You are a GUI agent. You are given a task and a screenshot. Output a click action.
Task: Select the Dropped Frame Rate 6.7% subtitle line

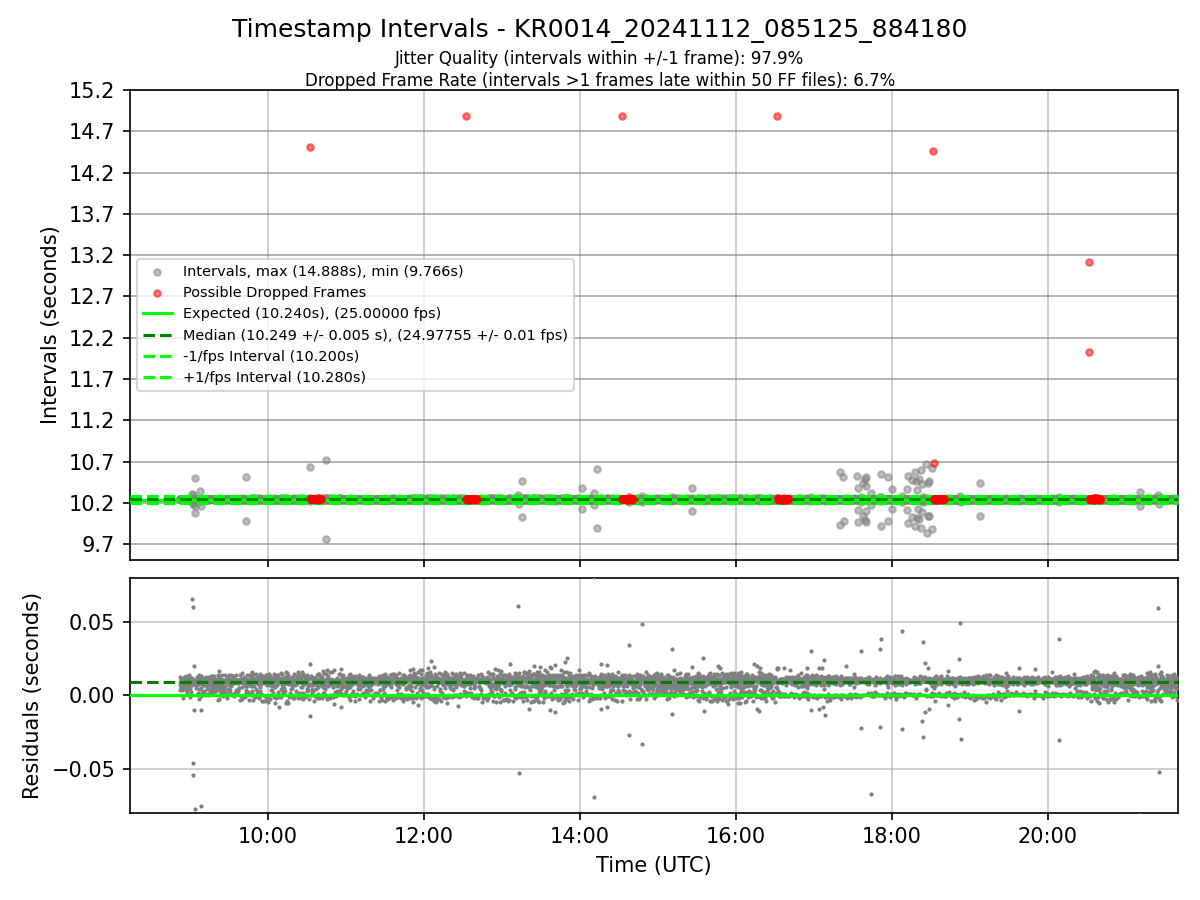pyautogui.click(x=599, y=80)
